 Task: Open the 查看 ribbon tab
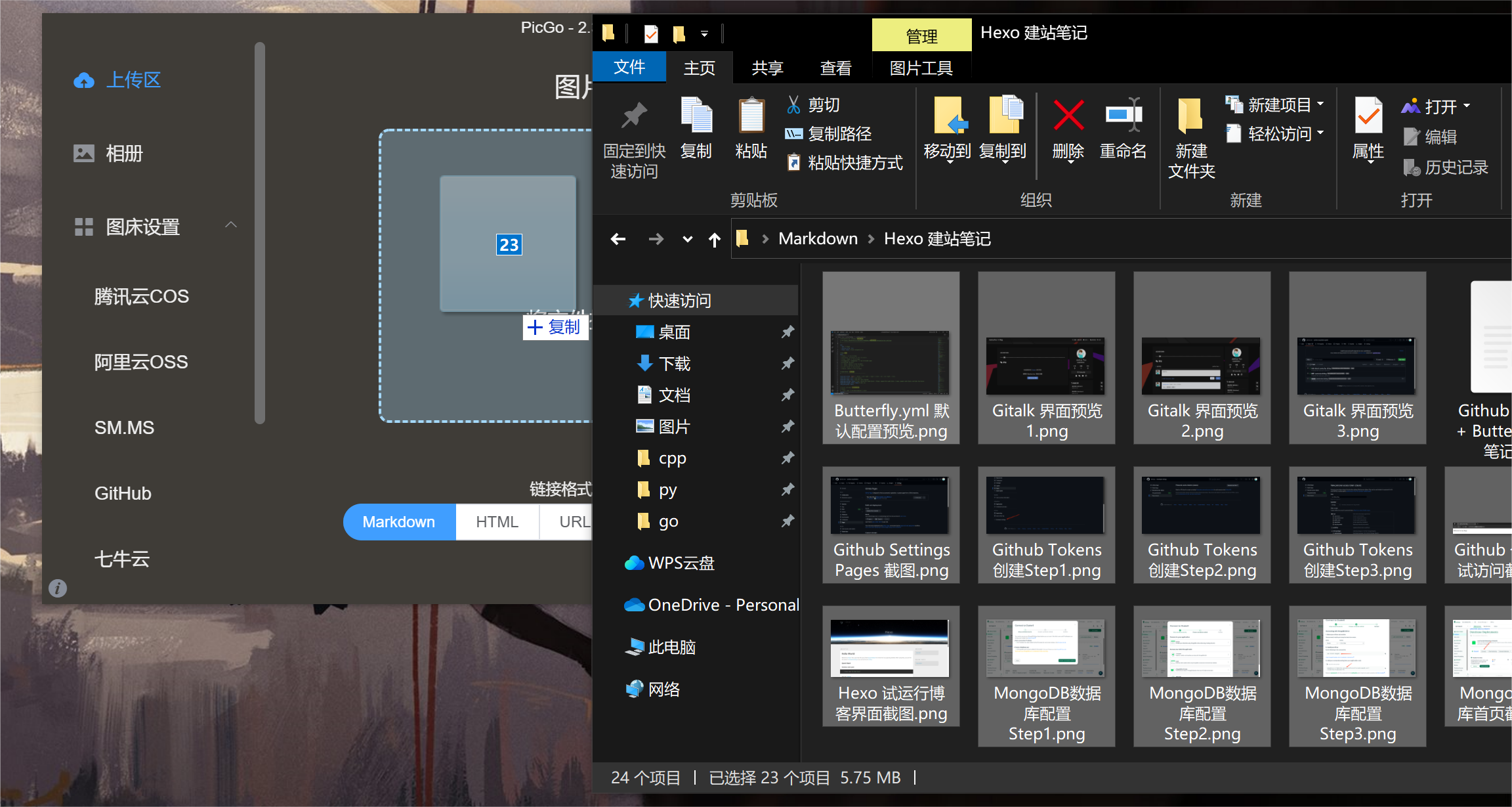[835, 68]
